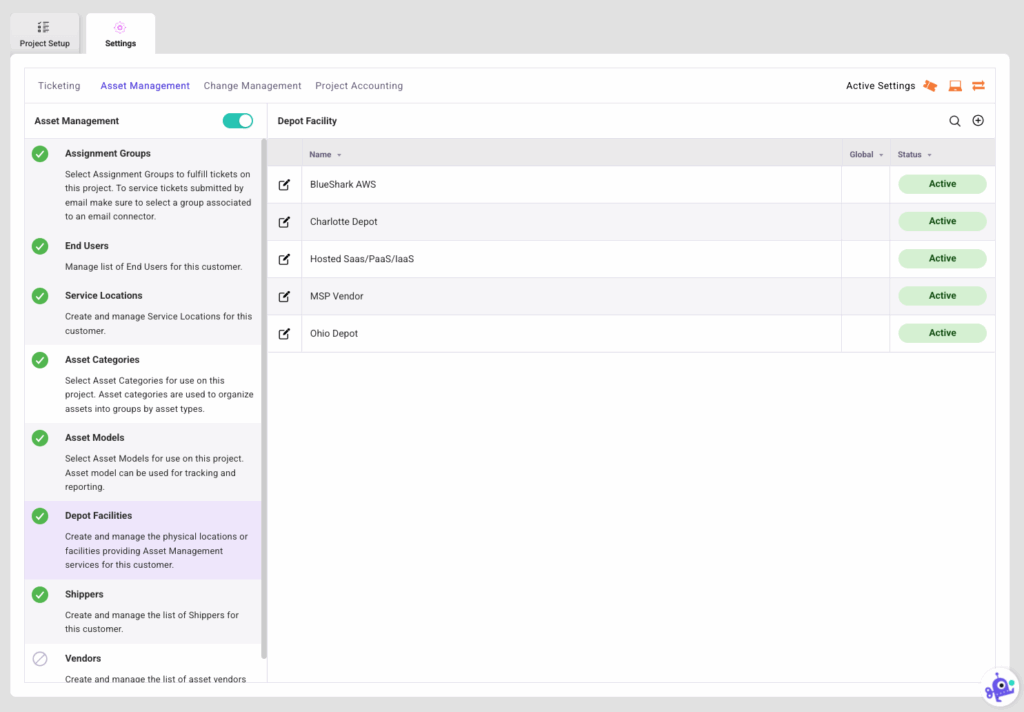Edit the BlueShark AWS row
Screen dimensions: 1024x712
(x=284, y=185)
